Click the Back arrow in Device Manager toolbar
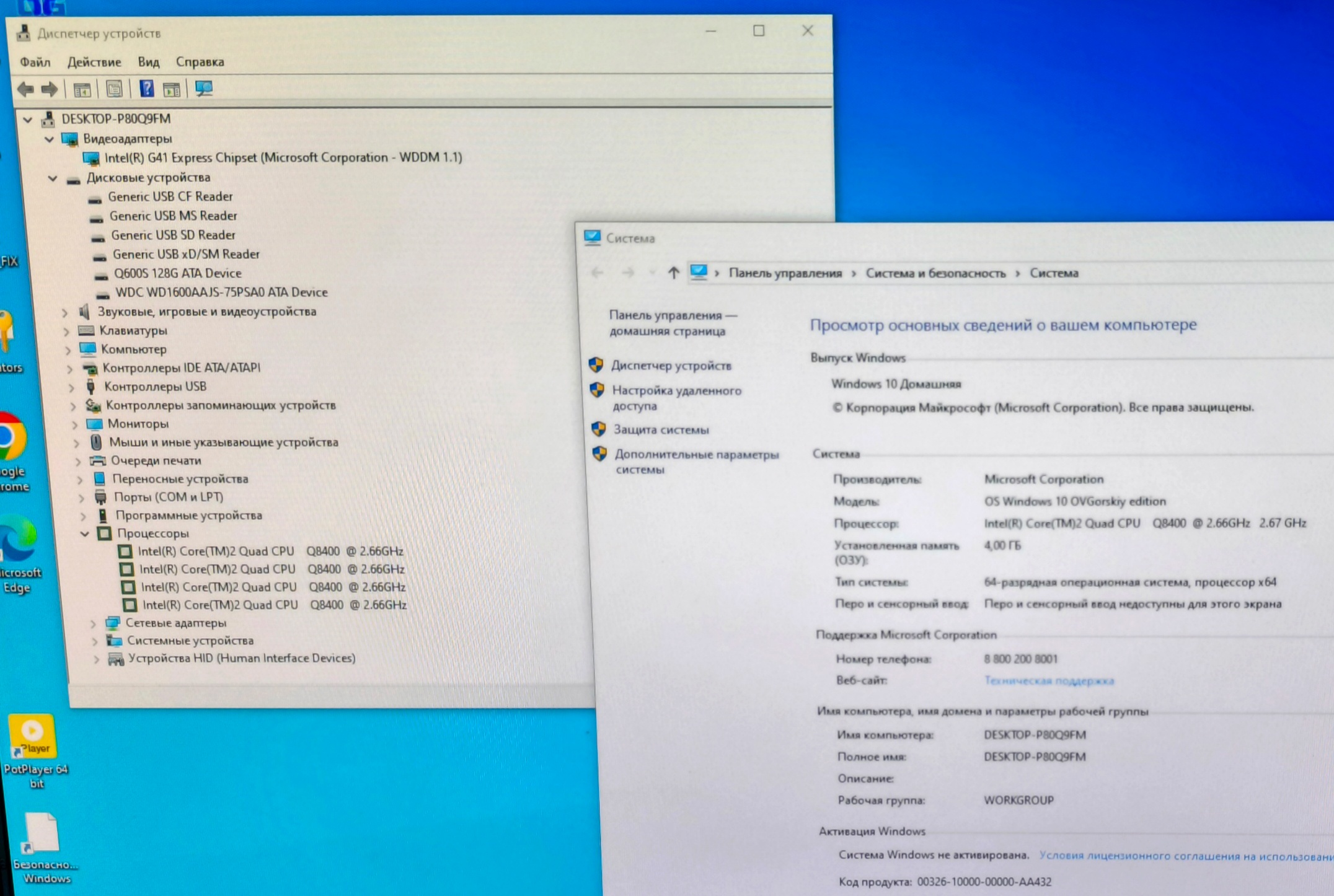This screenshot has height=896, width=1334. (x=26, y=89)
